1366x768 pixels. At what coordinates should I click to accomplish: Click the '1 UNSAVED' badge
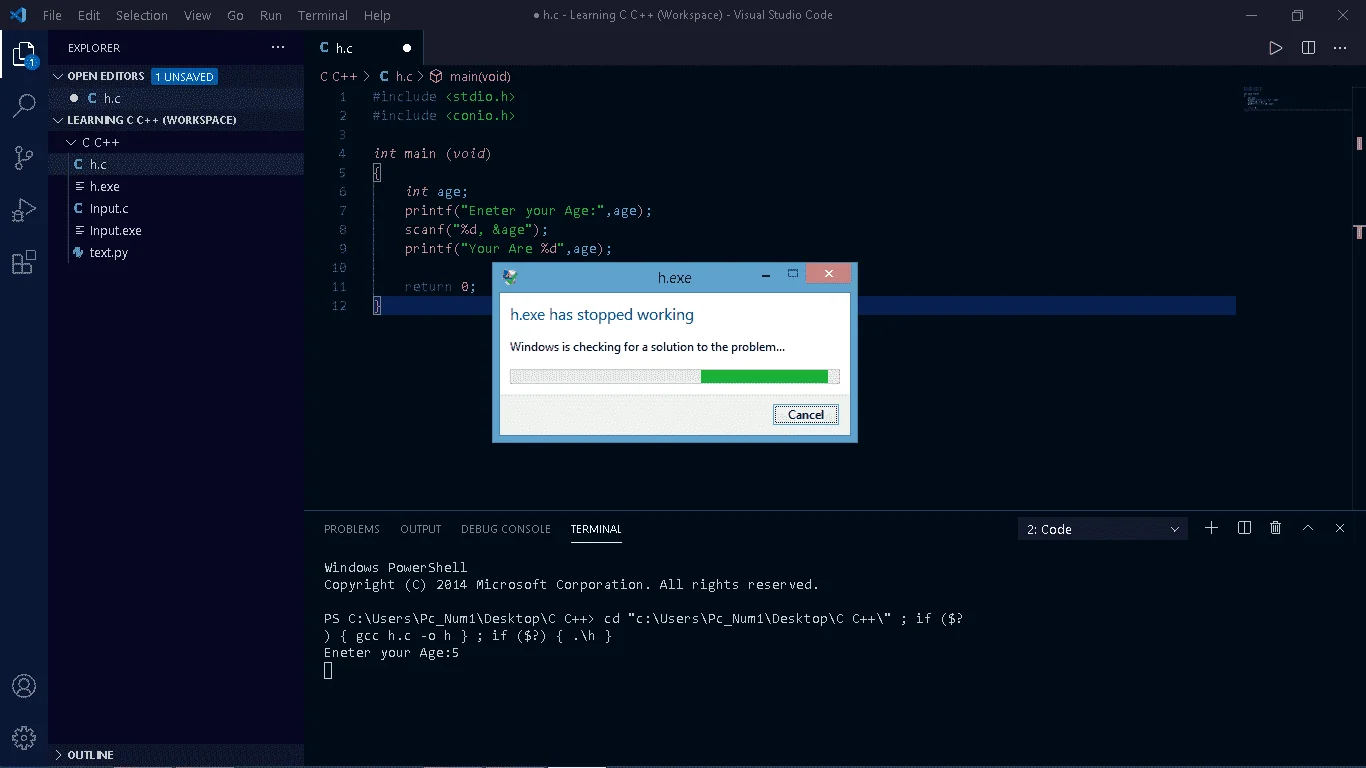[x=184, y=77]
